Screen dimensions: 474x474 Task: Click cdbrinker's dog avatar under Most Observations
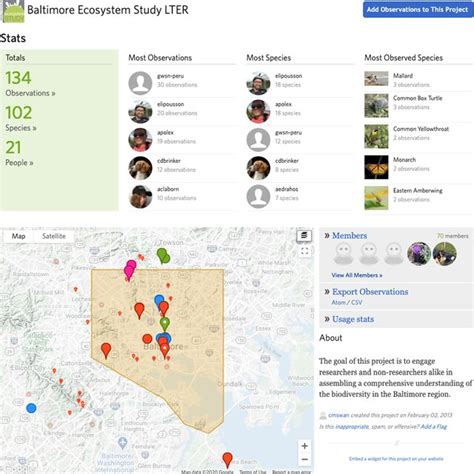[x=140, y=168]
